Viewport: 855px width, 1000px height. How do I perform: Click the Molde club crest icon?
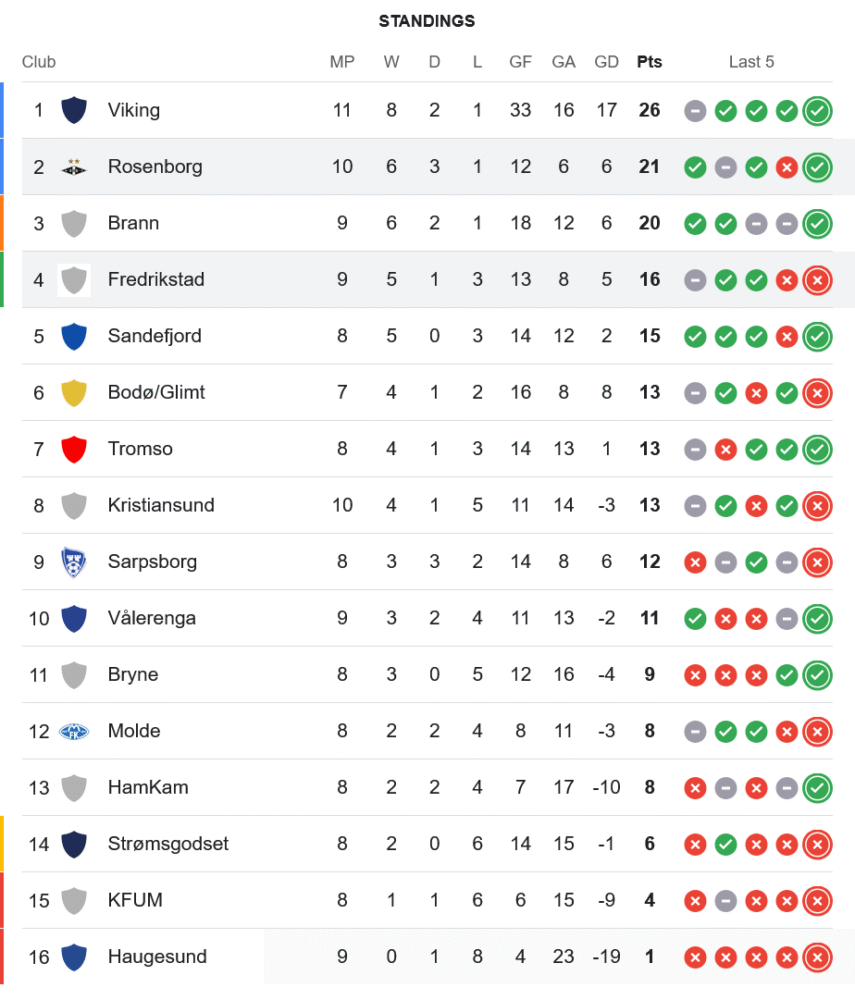74,731
